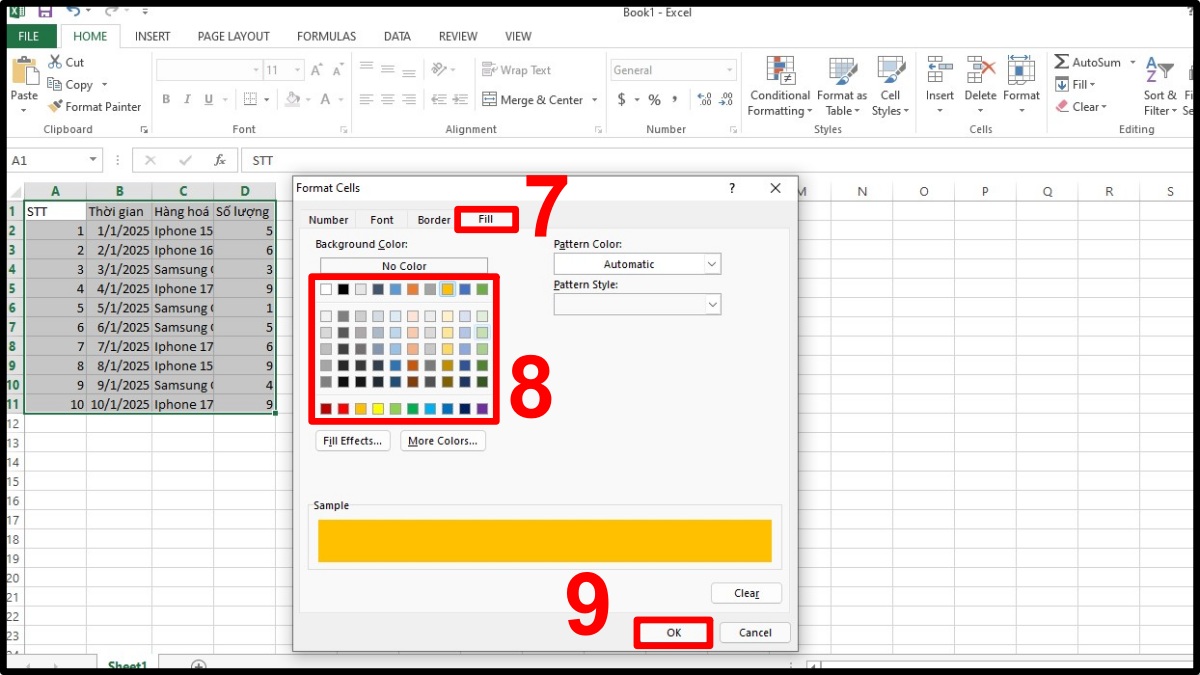Switch to the Font tab in dialog
1200x675 pixels.
tap(382, 220)
